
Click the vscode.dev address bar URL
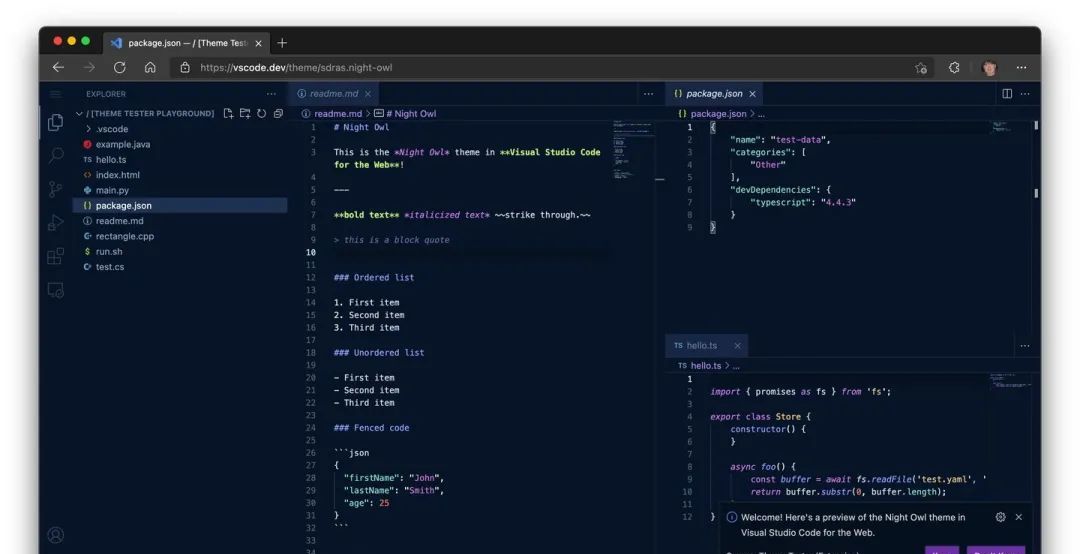point(296,68)
